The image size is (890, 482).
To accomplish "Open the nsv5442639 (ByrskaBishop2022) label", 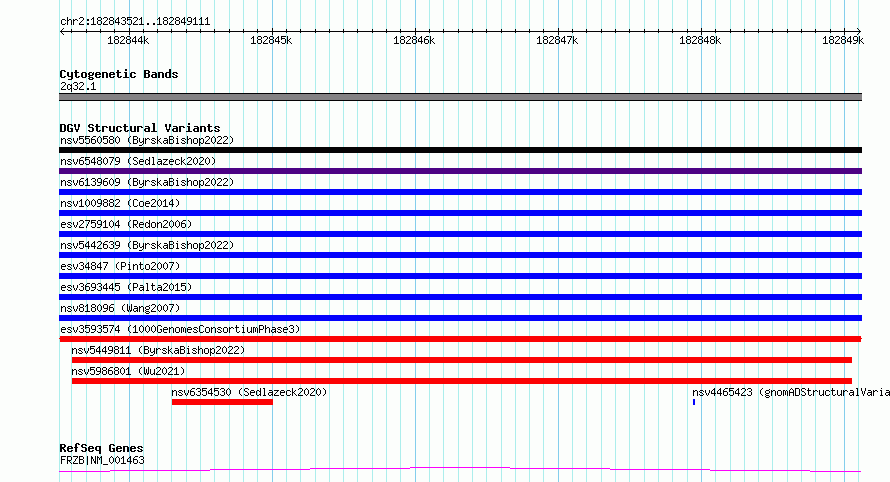I will point(147,245).
